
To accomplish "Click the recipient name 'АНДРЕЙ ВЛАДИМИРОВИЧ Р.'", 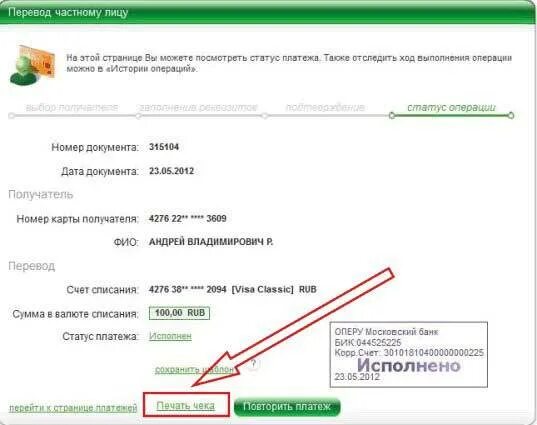I will (x=211, y=242).
